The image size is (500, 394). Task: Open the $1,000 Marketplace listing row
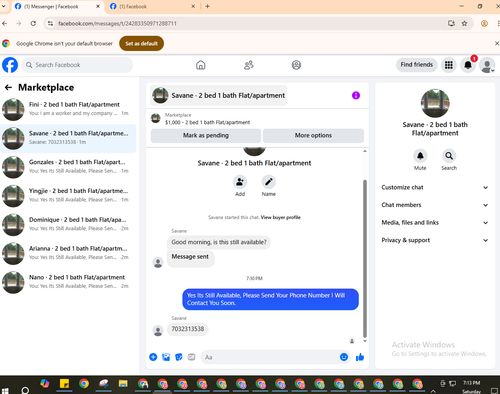(257, 119)
